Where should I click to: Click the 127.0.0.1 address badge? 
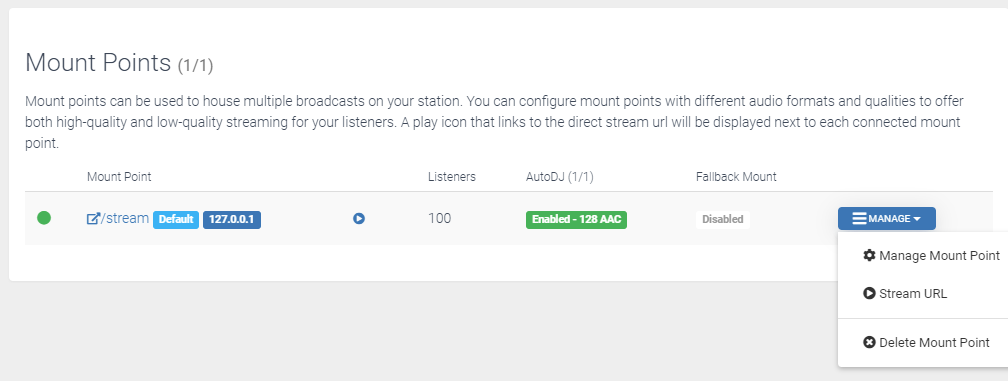231,220
